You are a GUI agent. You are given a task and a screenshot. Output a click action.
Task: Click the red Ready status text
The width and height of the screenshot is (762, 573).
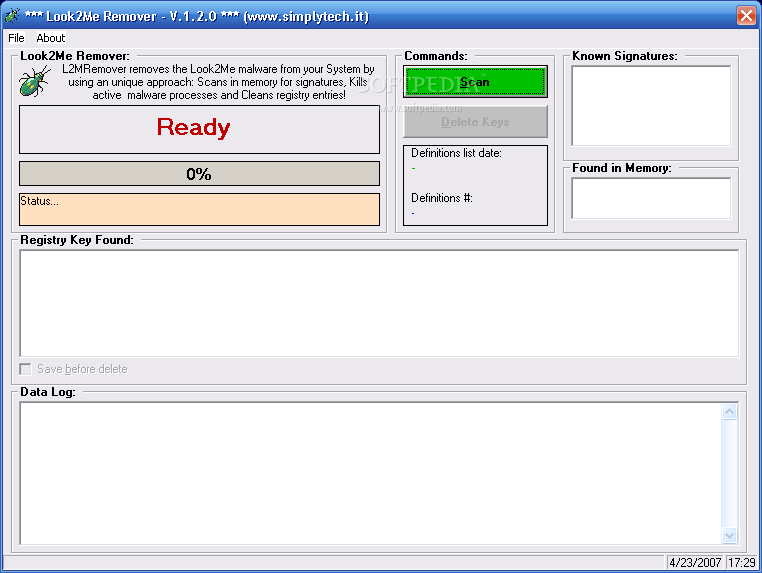coord(193,127)
